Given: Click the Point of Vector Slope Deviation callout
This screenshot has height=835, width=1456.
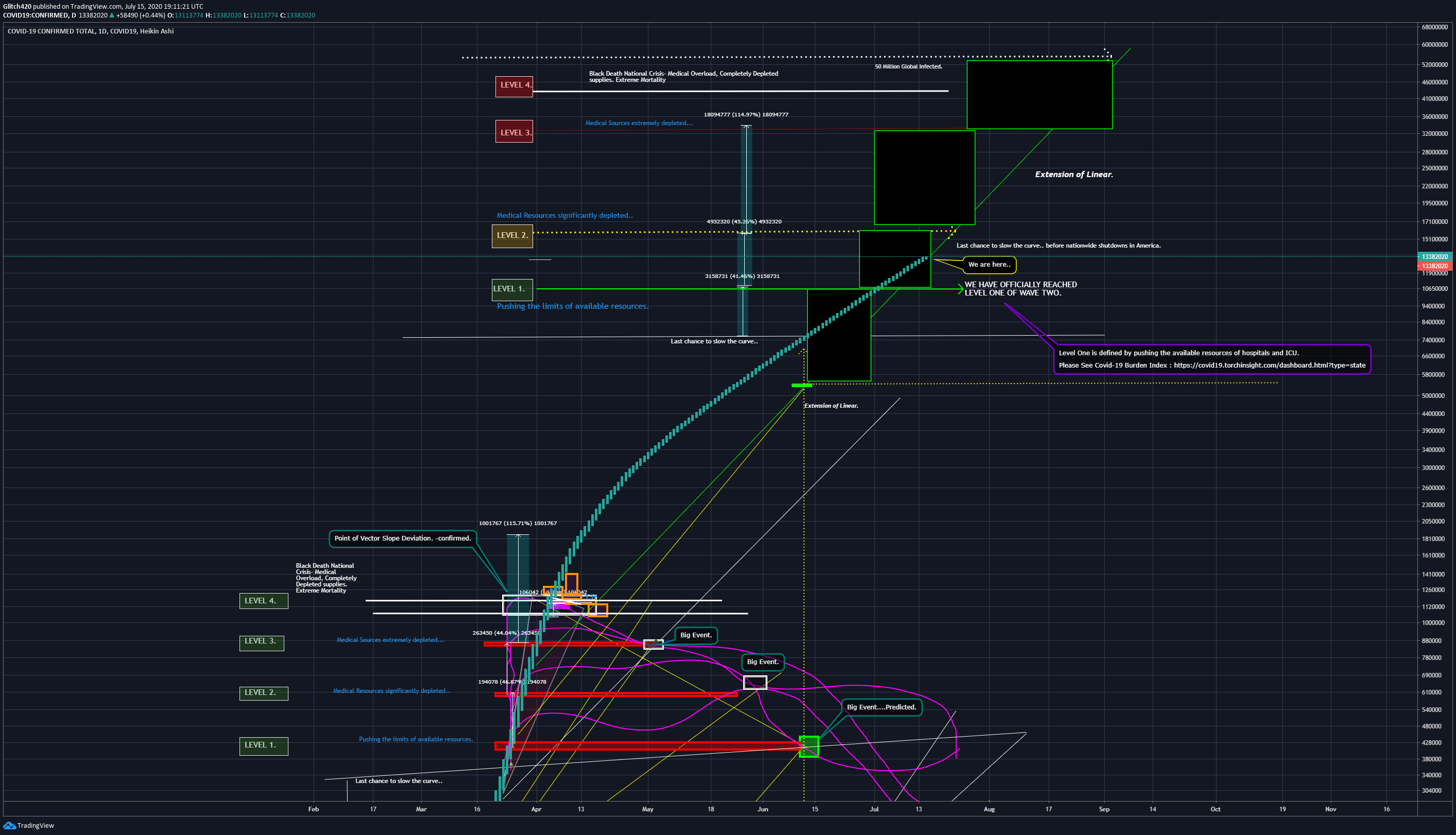Looking at the screenshot, I should coord(403,538).
